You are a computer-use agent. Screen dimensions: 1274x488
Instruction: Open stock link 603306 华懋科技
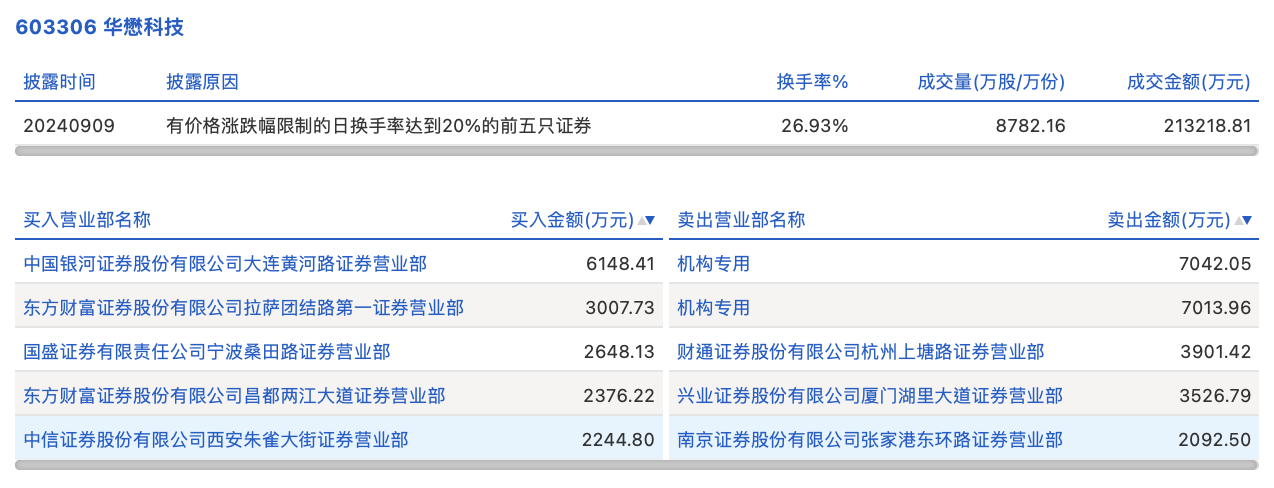click(100, 27)
